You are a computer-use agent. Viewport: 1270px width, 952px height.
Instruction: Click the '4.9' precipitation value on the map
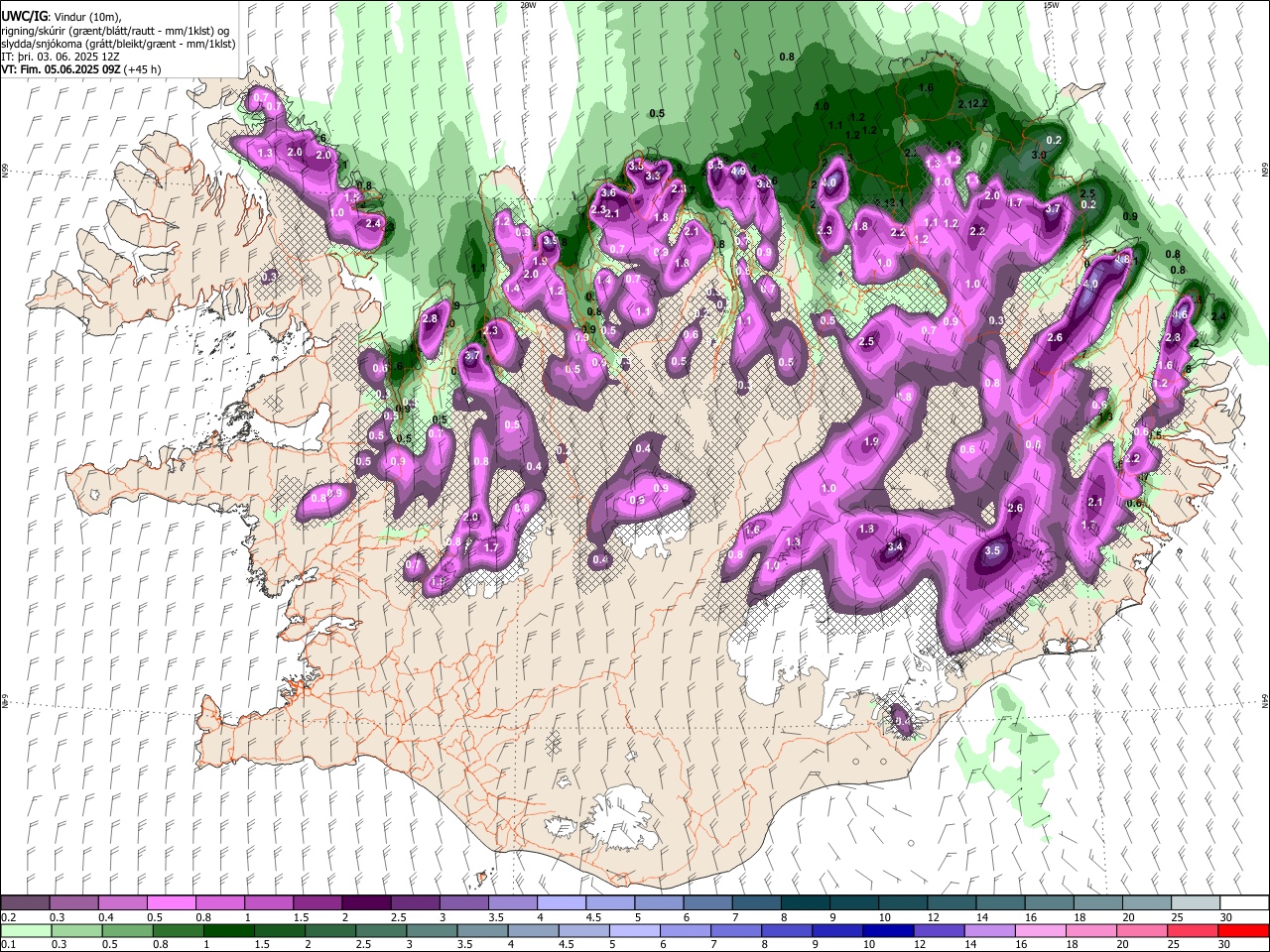pos(738,171)
